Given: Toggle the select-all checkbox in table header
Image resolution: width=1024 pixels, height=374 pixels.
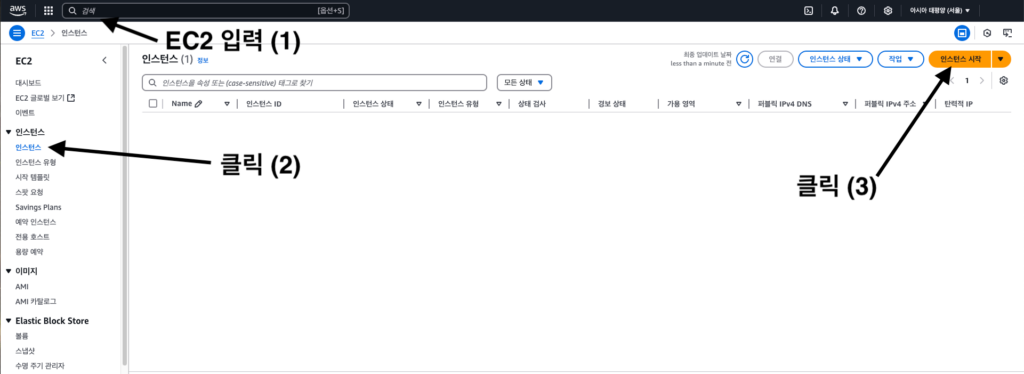Looking at the screenshot, I should pyautogui.click(x=153, y=104).
